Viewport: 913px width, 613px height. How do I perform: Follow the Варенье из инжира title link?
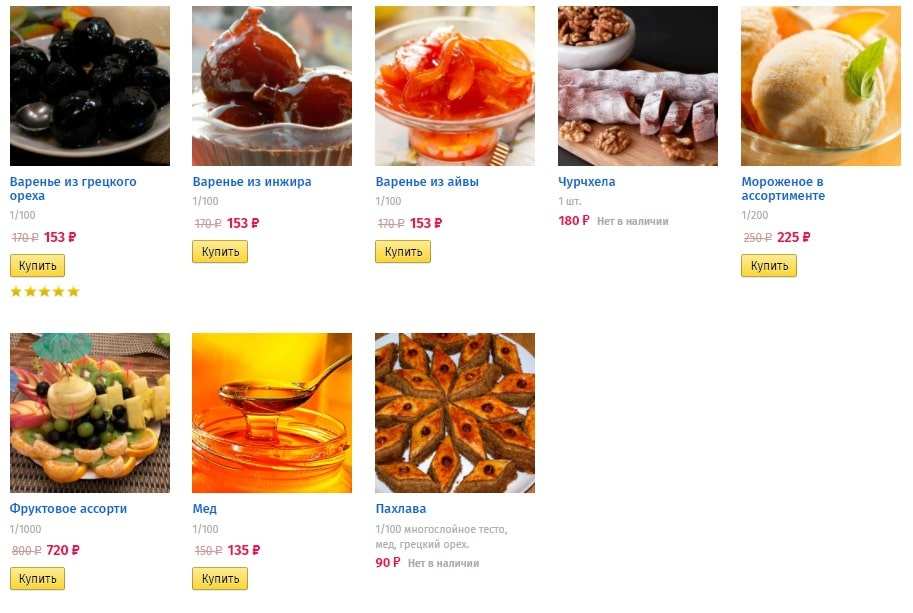[252, 182]
